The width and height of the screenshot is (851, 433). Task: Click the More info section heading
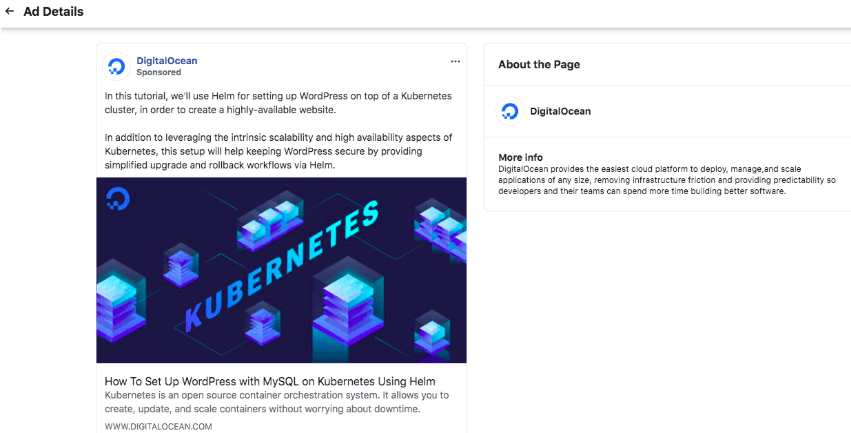(520, 157)
